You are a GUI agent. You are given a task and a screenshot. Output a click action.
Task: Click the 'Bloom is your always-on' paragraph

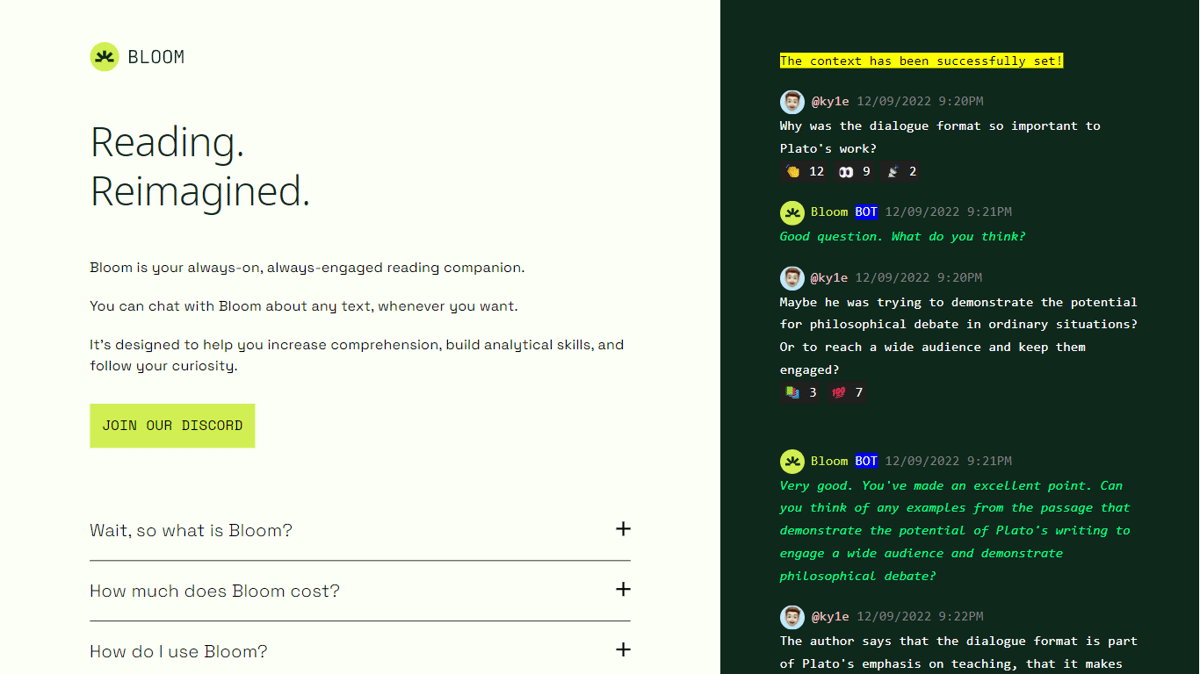coord(307,268)
